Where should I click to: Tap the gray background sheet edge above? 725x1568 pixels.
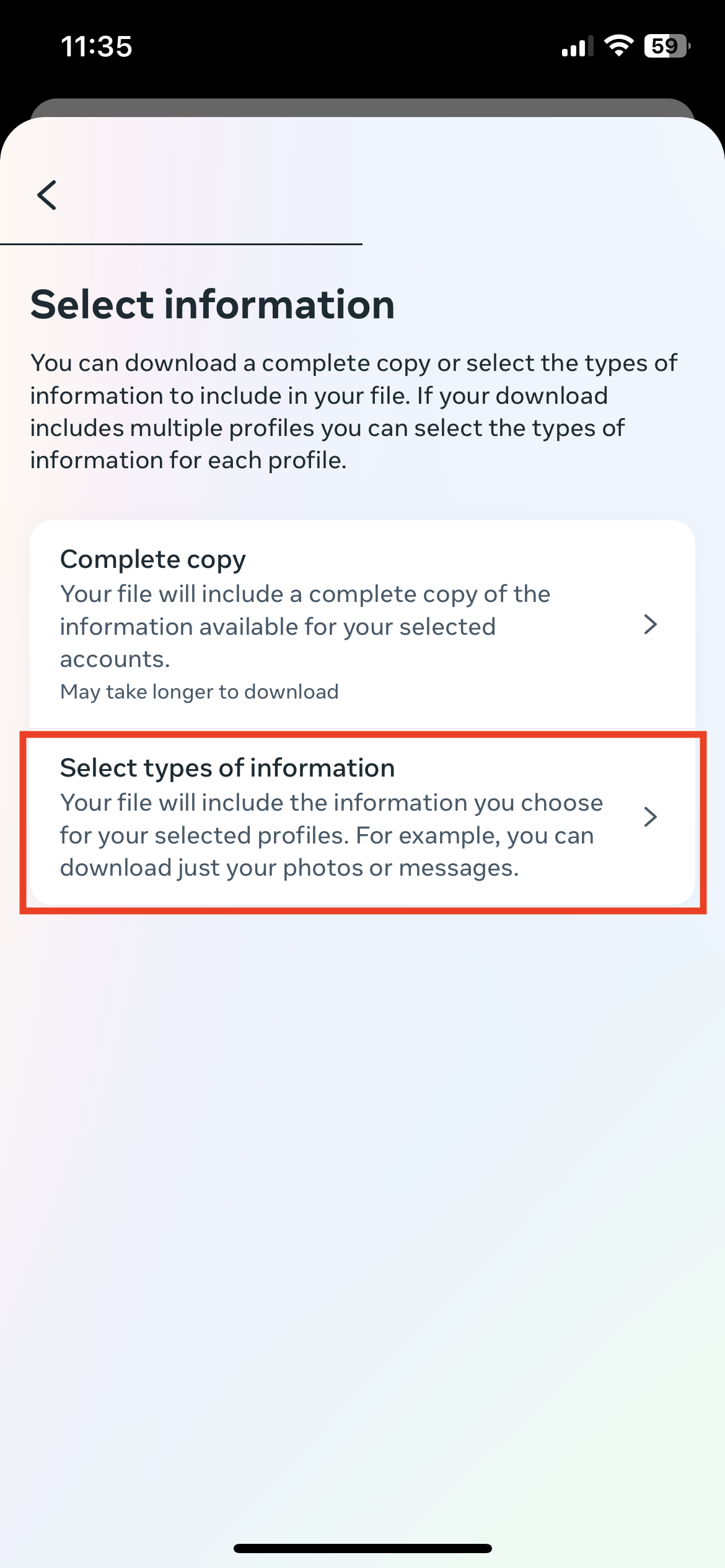click(x=362, y=107)
